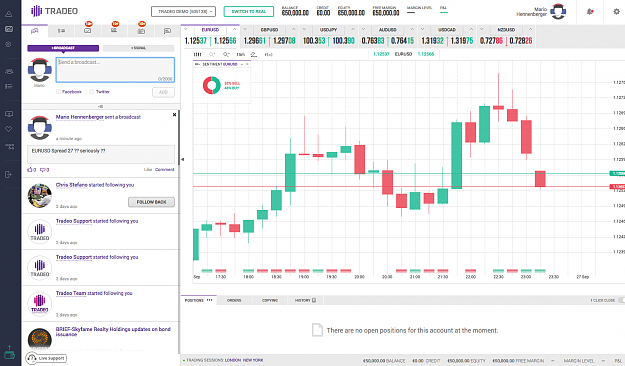The width and height of the screenshot is (625, 366).
Task: Click the history tab document icon
Action: 314,300
